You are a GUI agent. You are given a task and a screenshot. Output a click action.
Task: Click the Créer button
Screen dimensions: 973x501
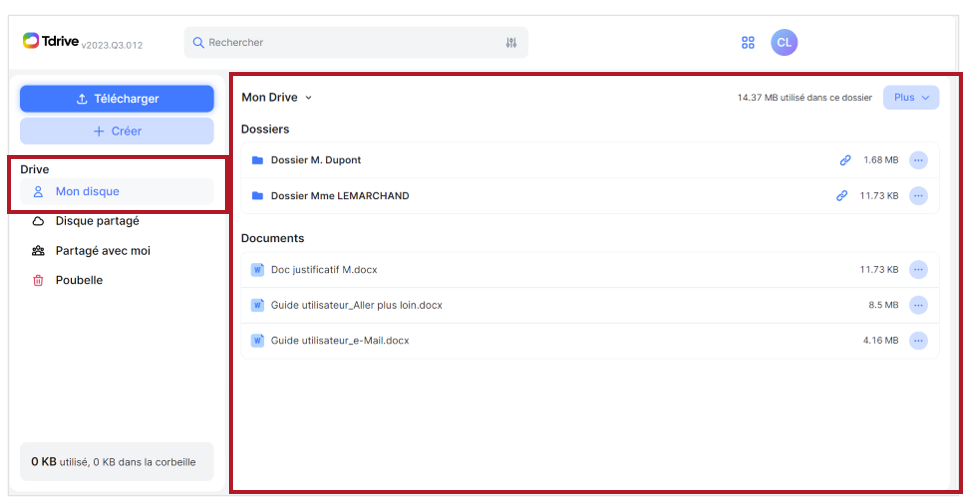tap(117, 131)
